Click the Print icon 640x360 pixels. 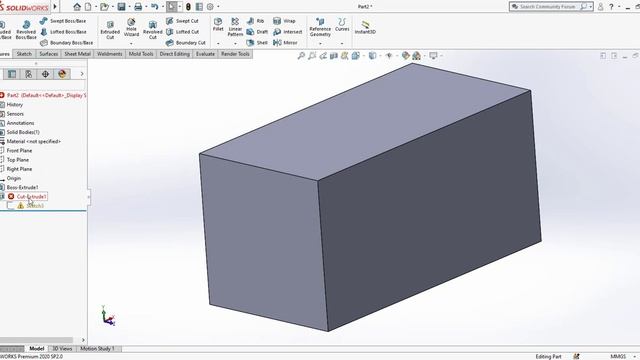(138, 7)
